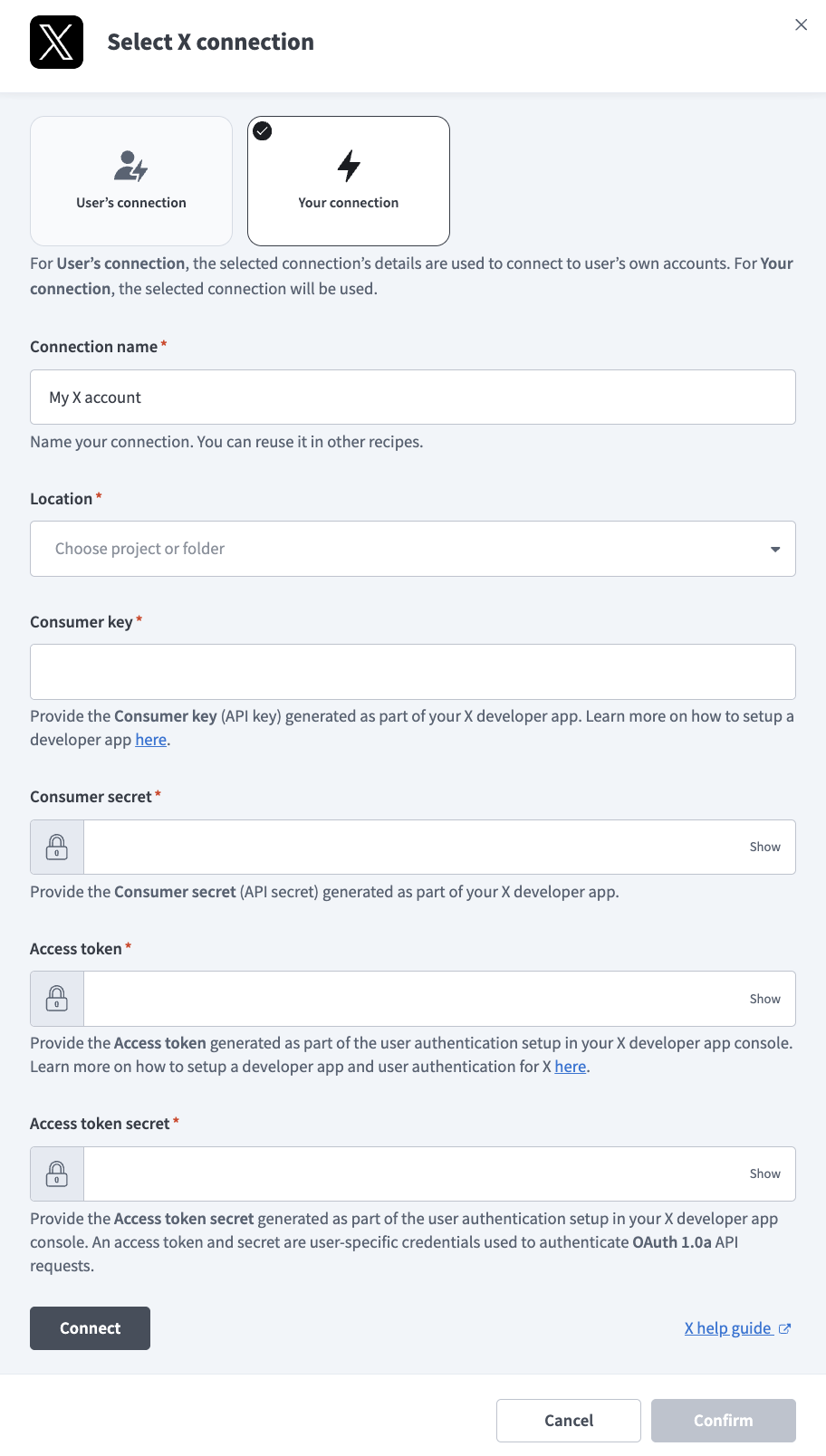
Task: Open the here link under Consumer key
Action: point(150,740)
